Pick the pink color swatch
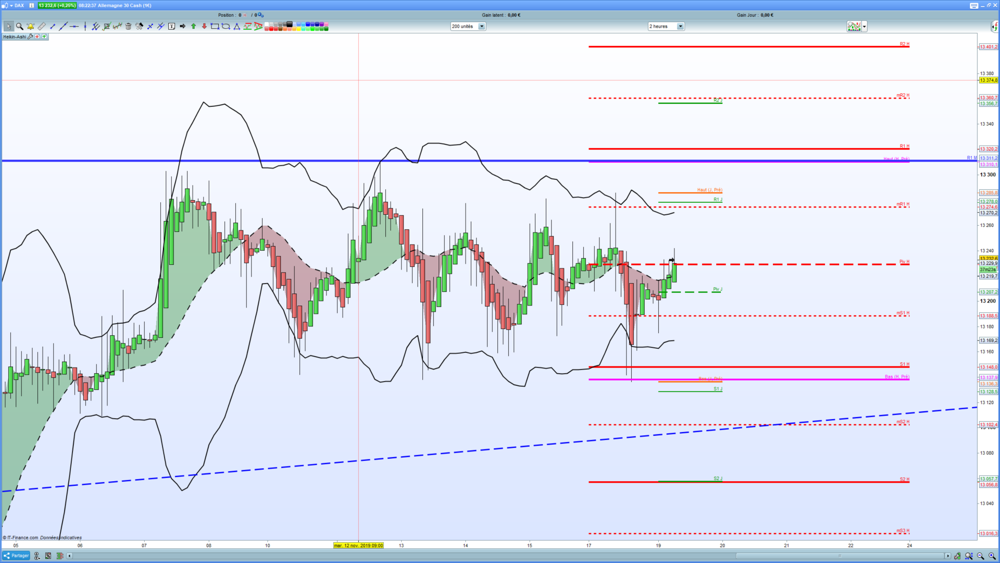 pos(326,24)
